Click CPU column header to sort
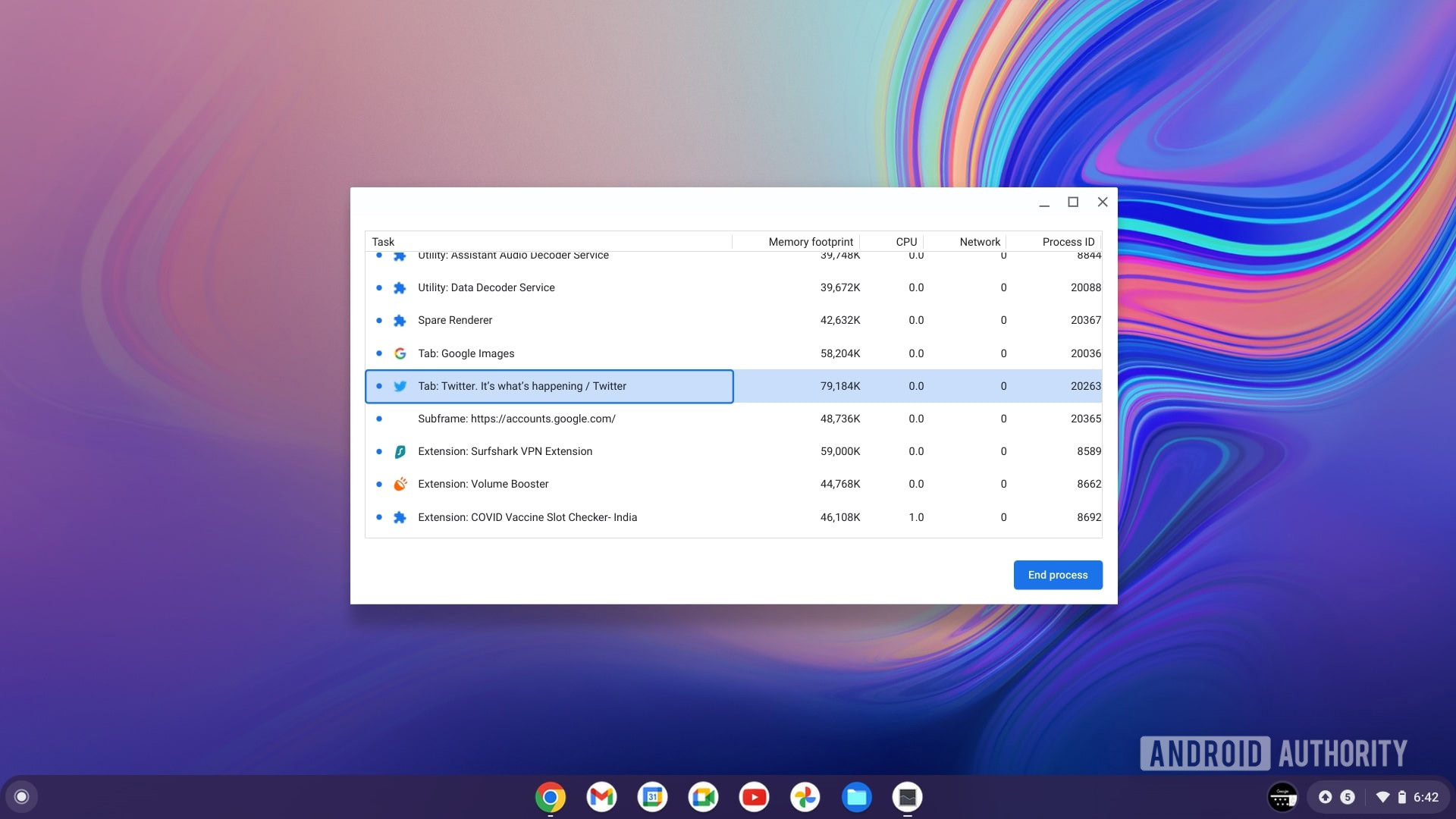The height and width of the screenshot is (819, 1456). (905, 241)
